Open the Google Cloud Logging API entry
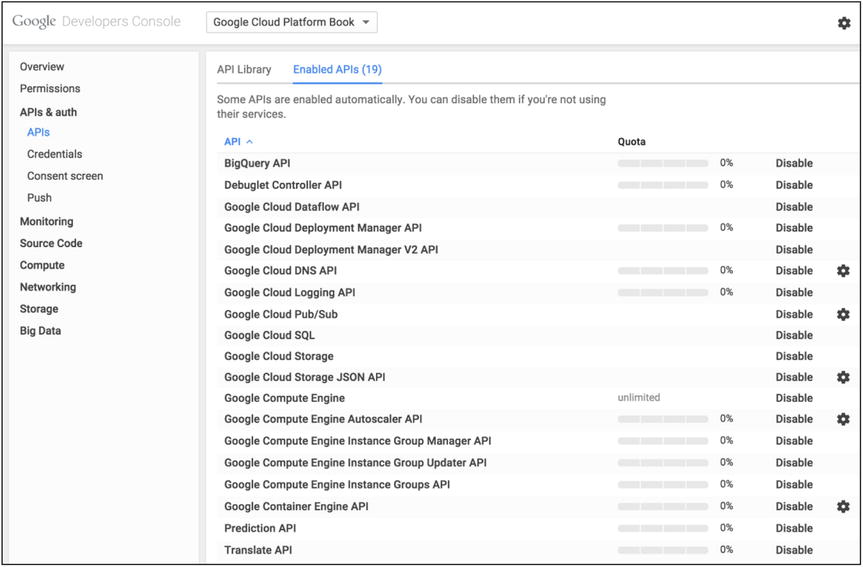Screen dimensions: 863x567 (x=290, y=292)
